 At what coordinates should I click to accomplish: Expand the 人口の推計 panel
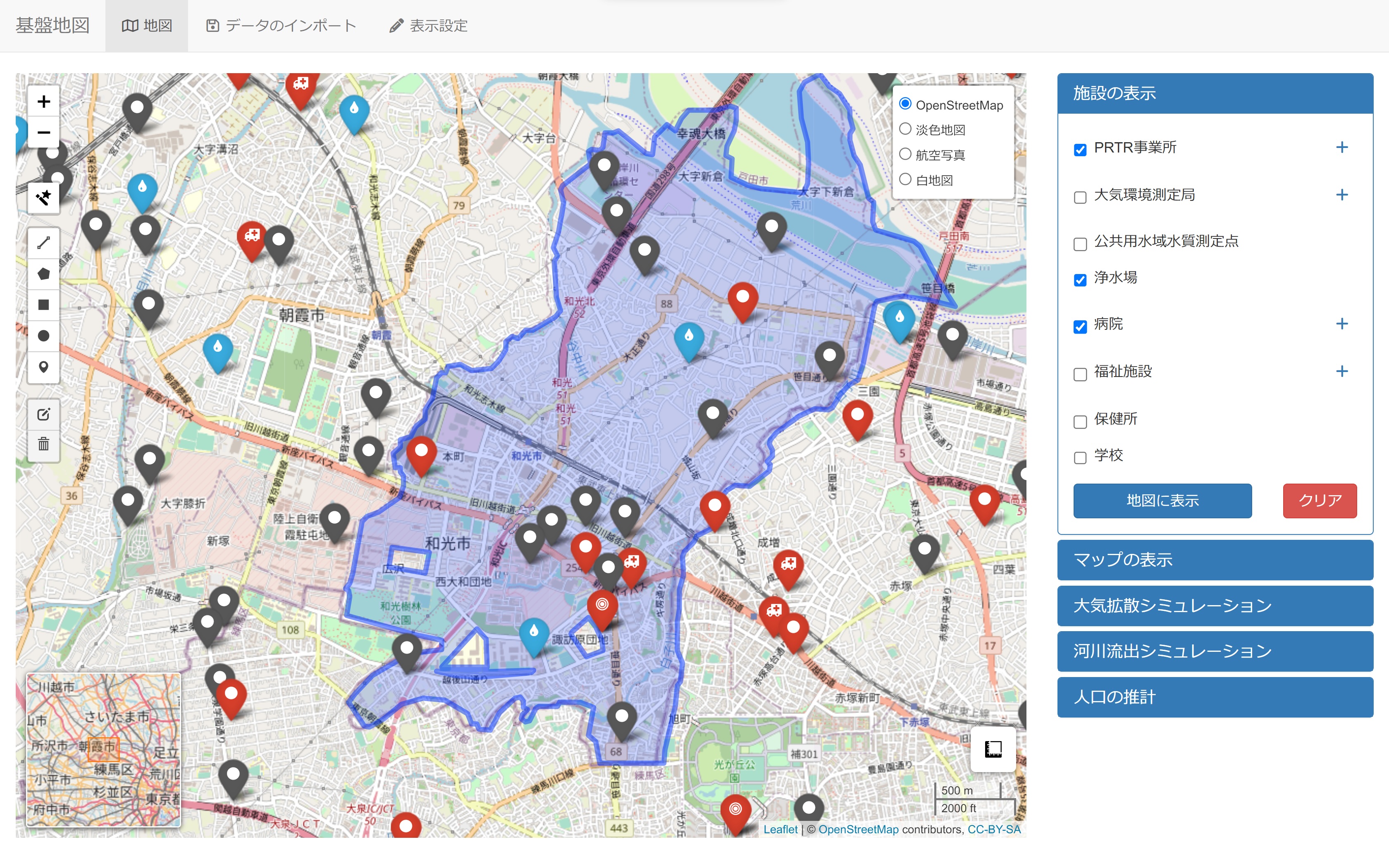coord(1215,697)
